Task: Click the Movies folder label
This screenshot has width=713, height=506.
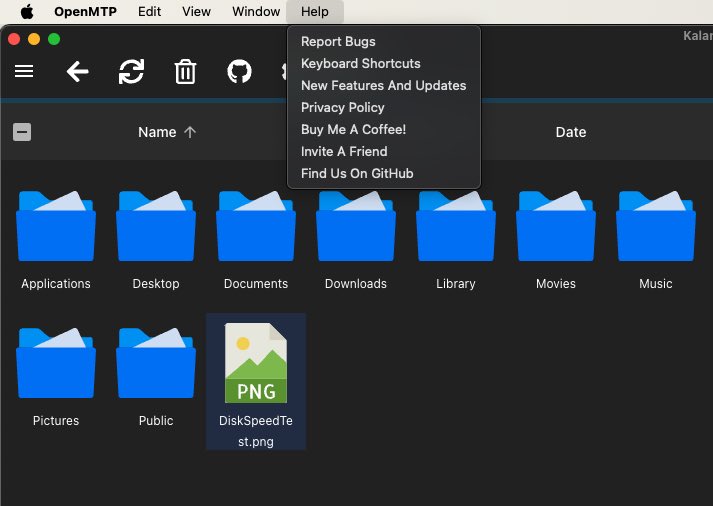Action: (556, 284)
